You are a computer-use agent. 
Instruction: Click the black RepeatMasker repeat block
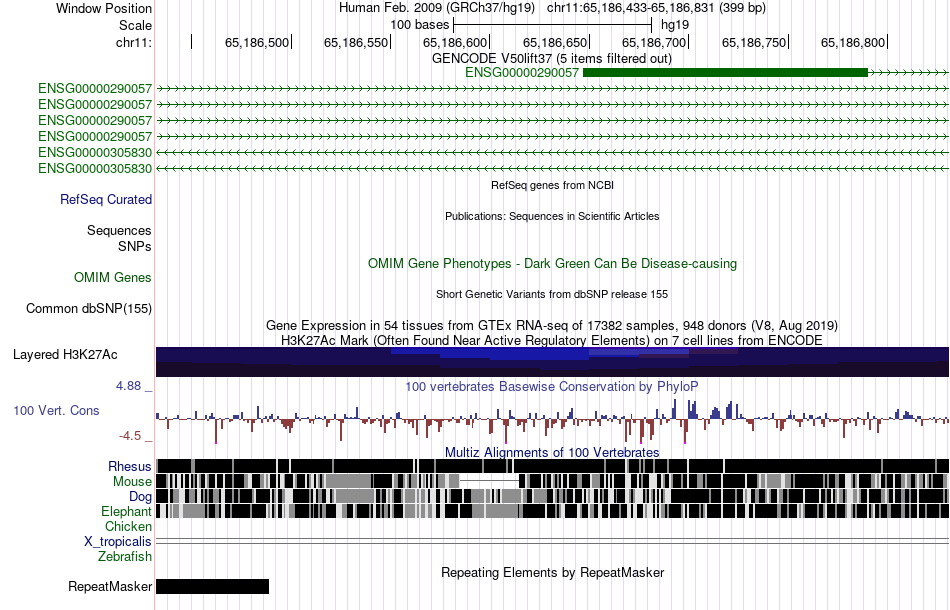click(213, 586)
